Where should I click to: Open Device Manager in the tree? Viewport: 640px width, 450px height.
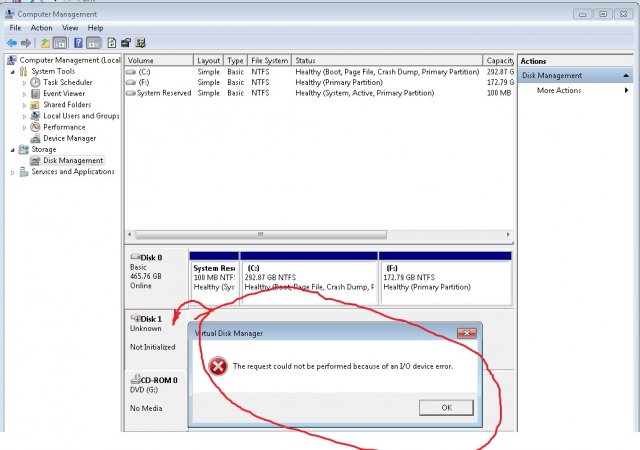(x=69, y=138)
